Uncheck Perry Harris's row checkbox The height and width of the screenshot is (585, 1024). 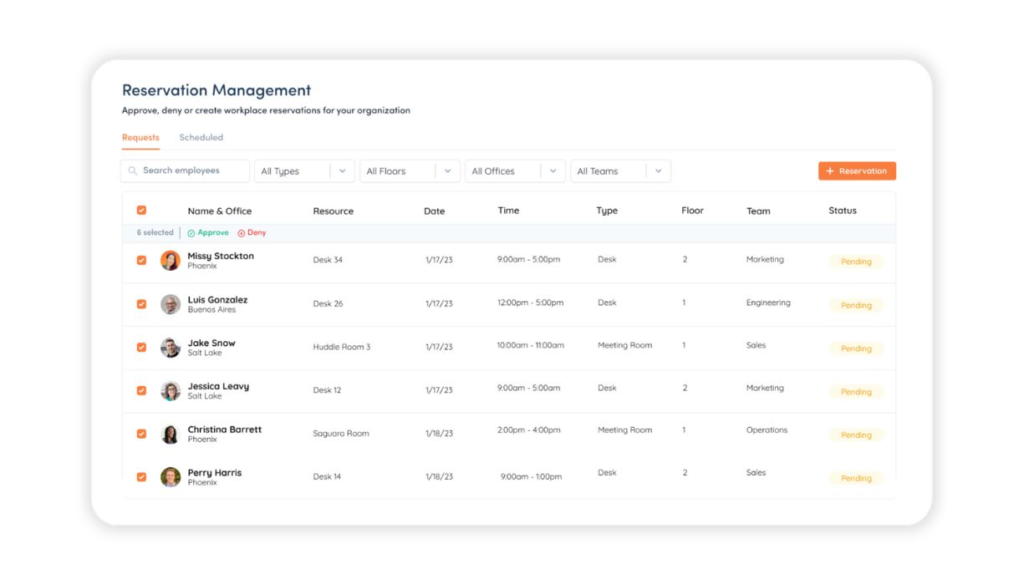click(142, 477)
